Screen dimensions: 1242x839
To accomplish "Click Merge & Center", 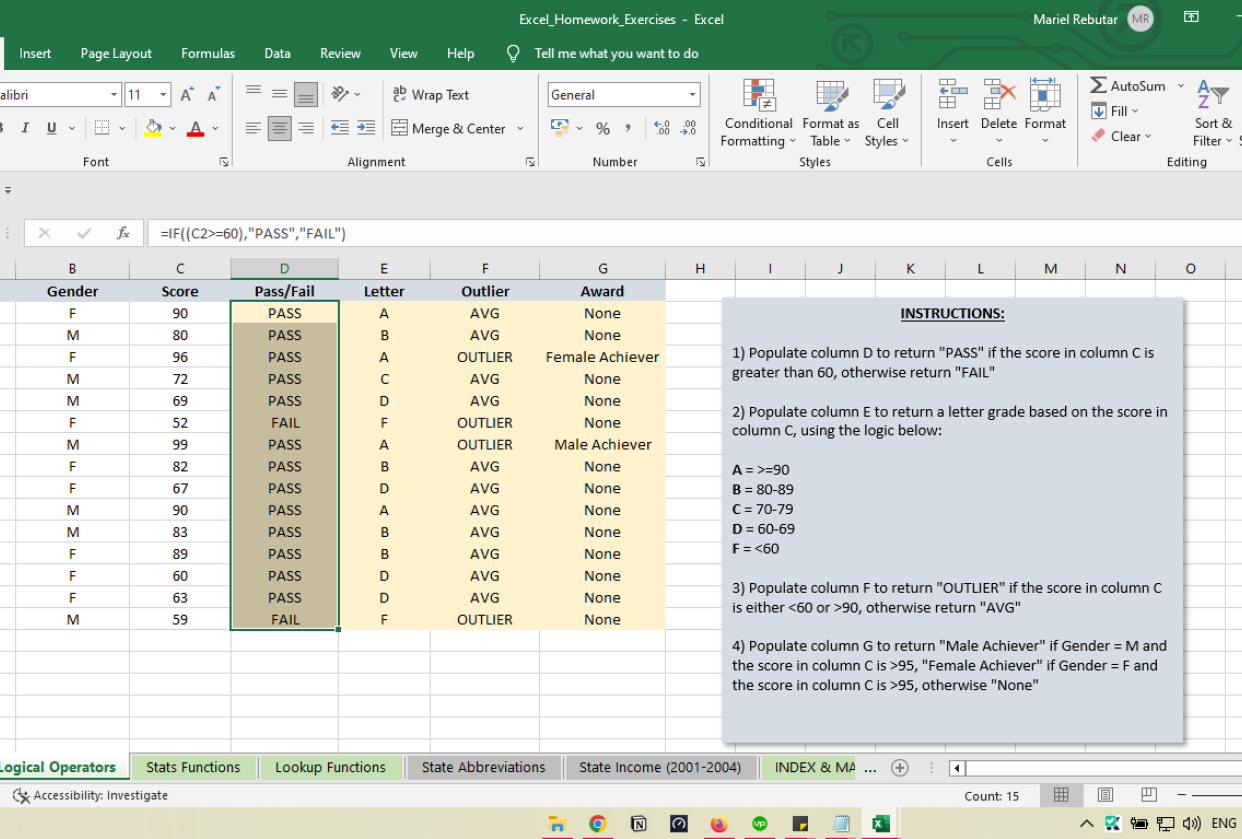I will click(449, 128).
